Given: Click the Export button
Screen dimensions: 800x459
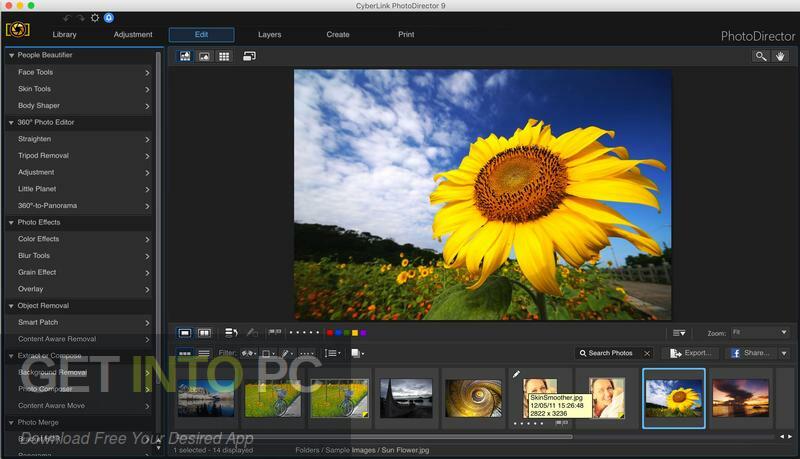Looking at the screenshot, I should [690, 353].
